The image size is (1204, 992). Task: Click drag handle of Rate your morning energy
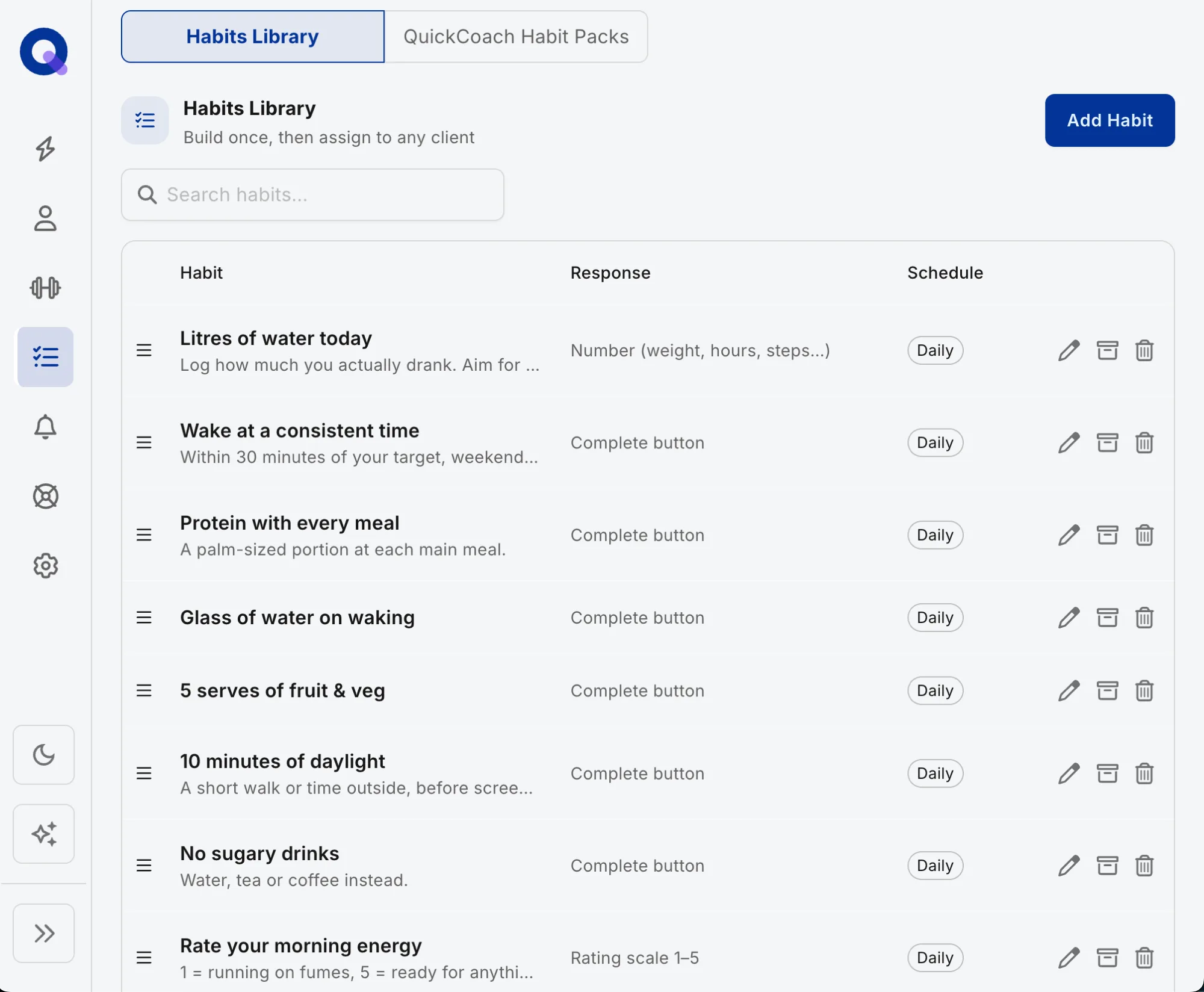coord(144,958)
